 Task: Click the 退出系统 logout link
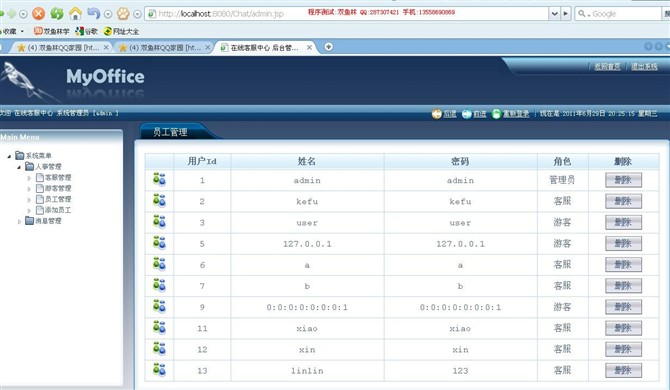click(x=644, y=66)
